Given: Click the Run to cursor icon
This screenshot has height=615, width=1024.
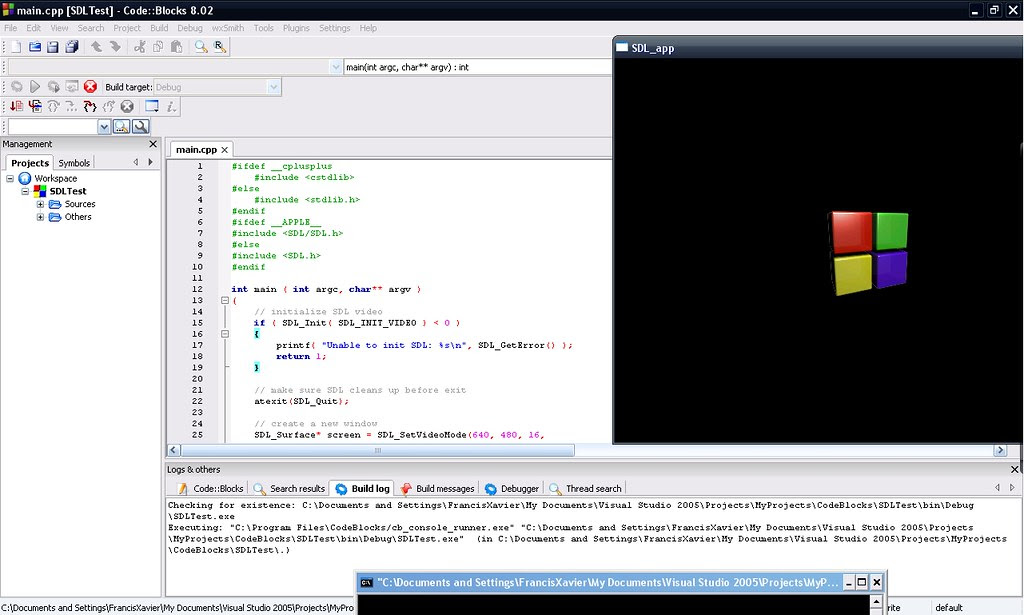Looking at the screenshot, I should [35, 106].
